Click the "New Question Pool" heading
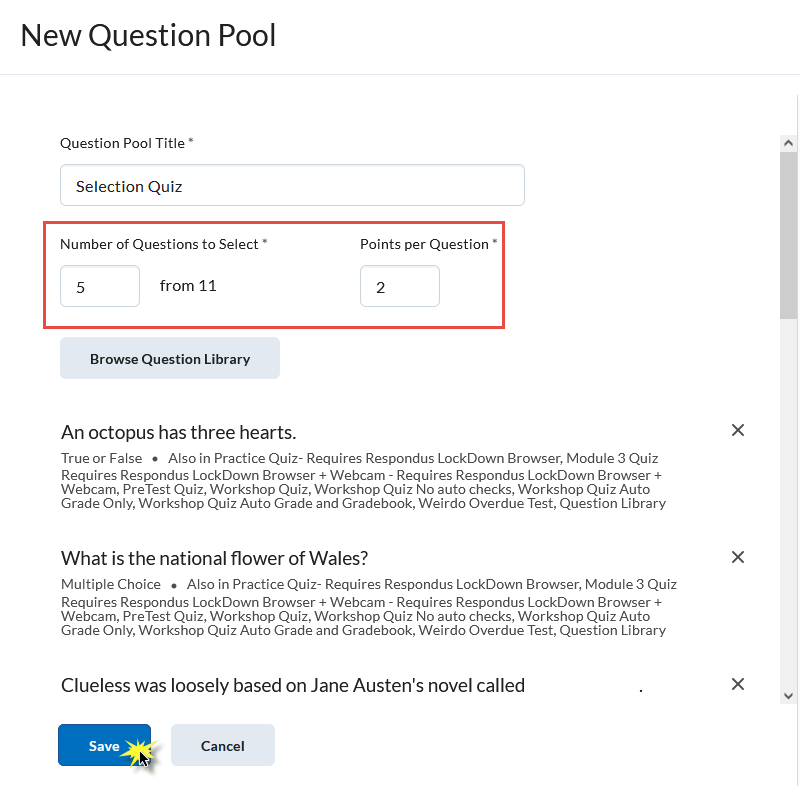This screenshot has height=786, width=800. pos(148,36)
